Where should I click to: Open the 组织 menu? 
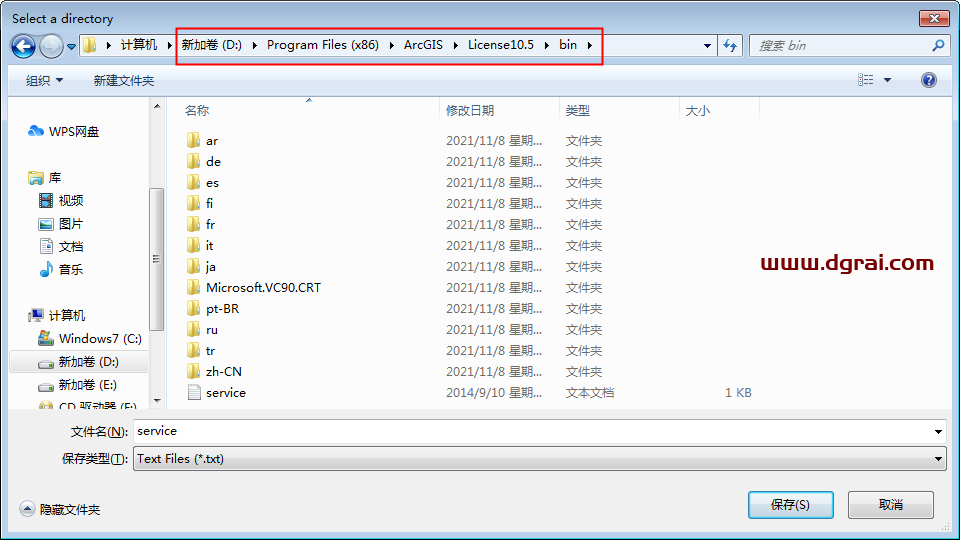pyautogui.click(x=44, y=80)
